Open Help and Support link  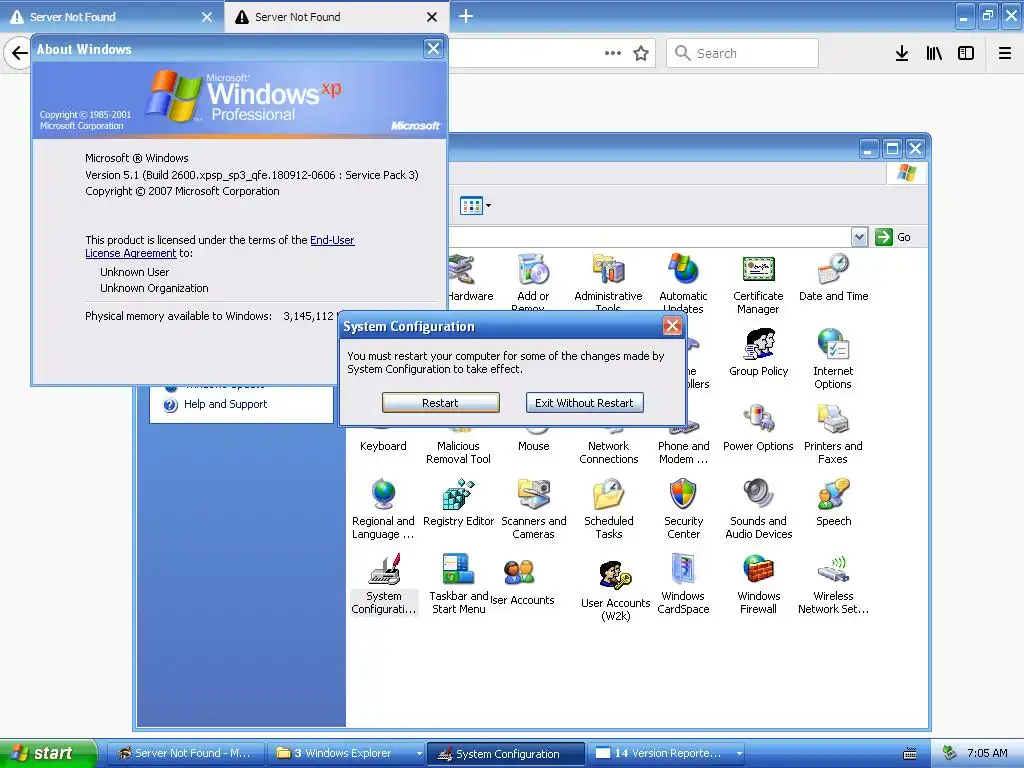pyautogui.click(x=225, y=404)
